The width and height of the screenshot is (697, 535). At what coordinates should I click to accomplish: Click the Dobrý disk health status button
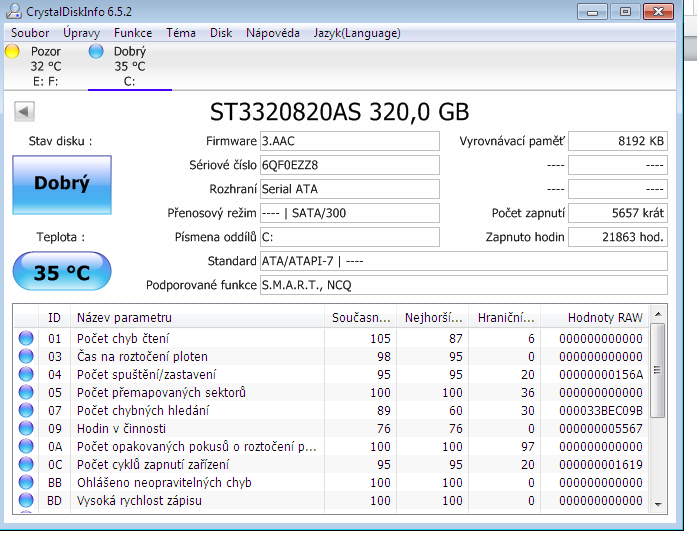[x=62, y=185]
